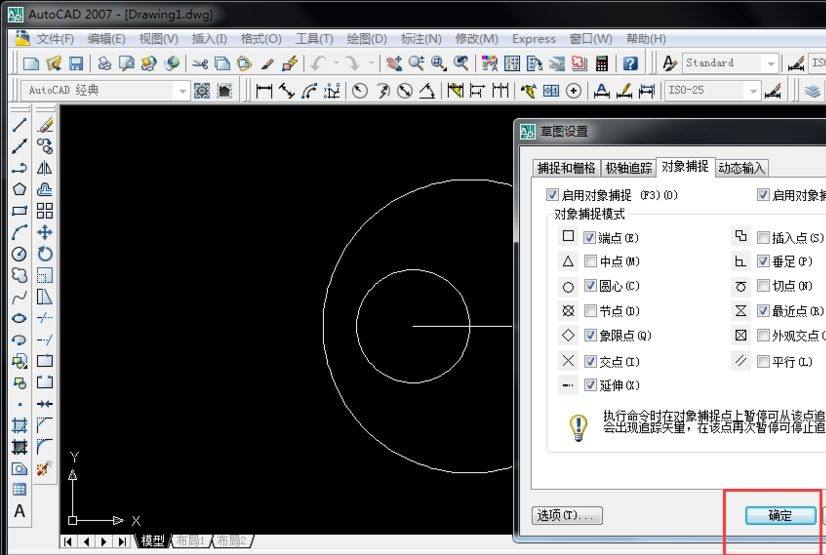
Task: Select the Rotate modify tool
Action: pos(45,254)
